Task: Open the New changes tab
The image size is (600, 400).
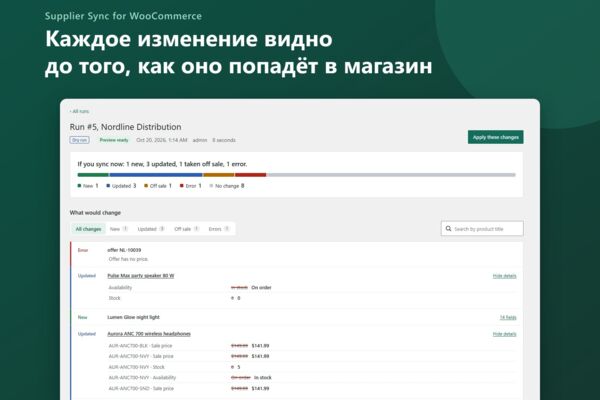Action: tap(119, 229)
